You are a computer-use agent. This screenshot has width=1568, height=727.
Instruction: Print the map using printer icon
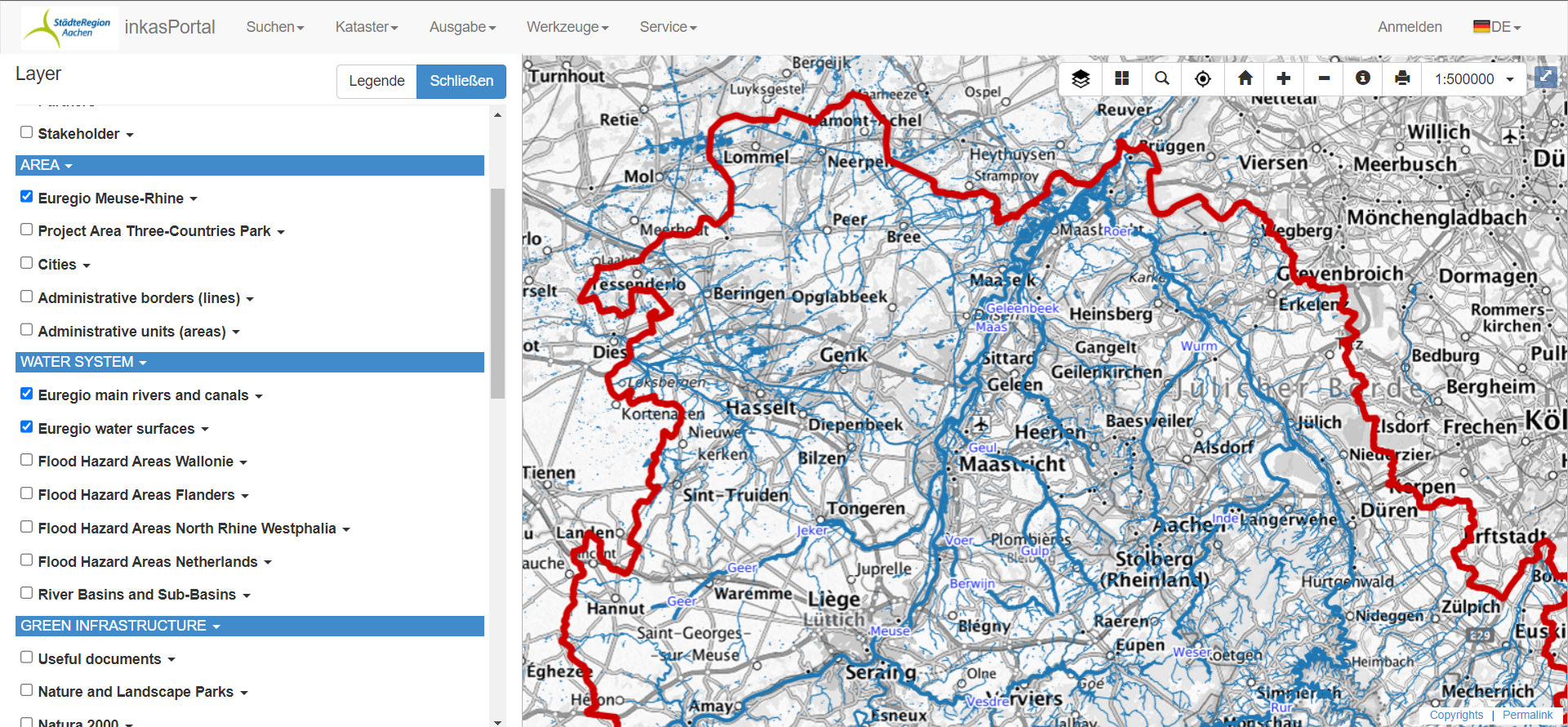point(1402,78)
